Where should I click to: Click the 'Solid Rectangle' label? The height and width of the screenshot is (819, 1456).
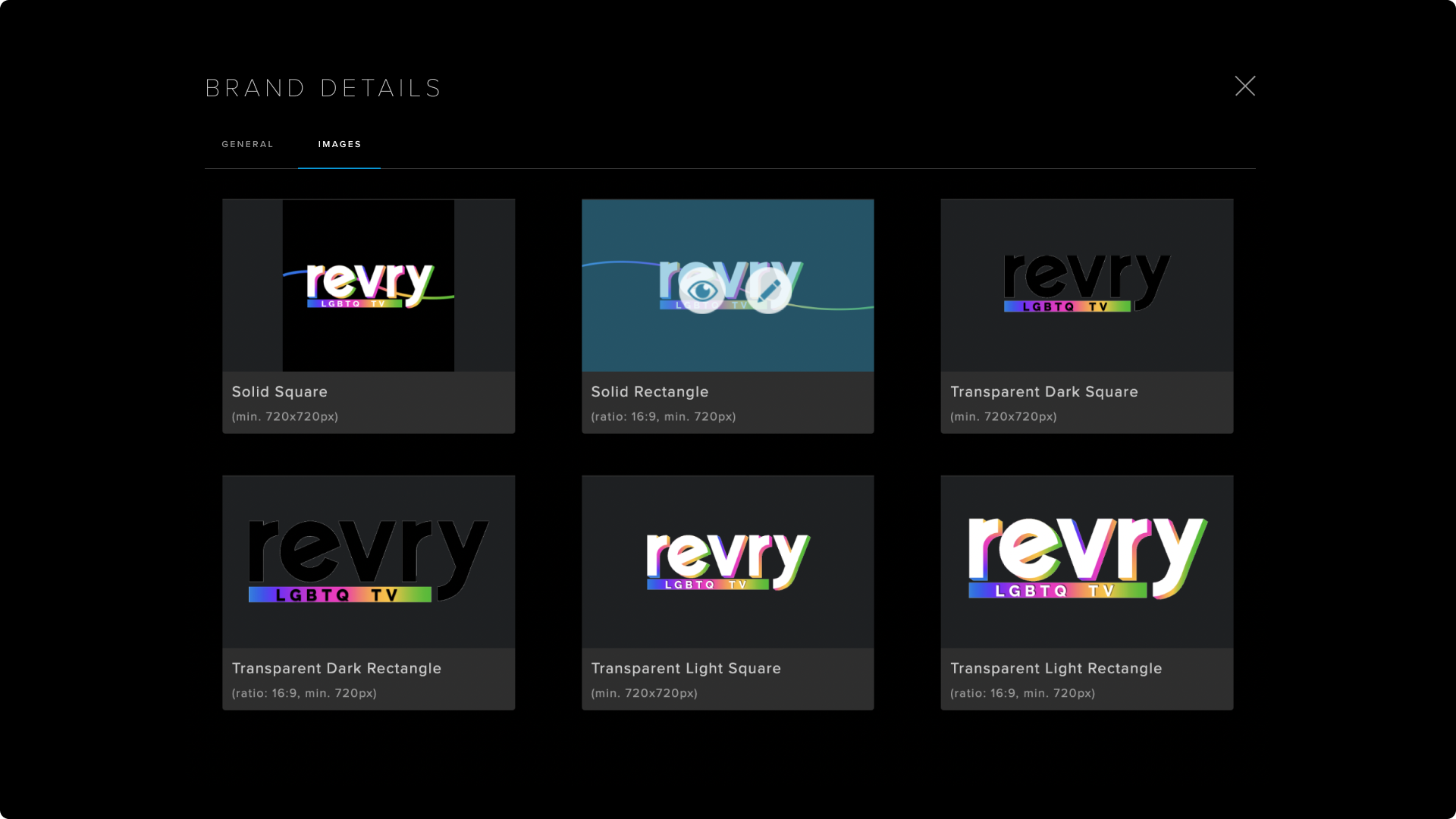pyautogui.click(x=650, y=392)
